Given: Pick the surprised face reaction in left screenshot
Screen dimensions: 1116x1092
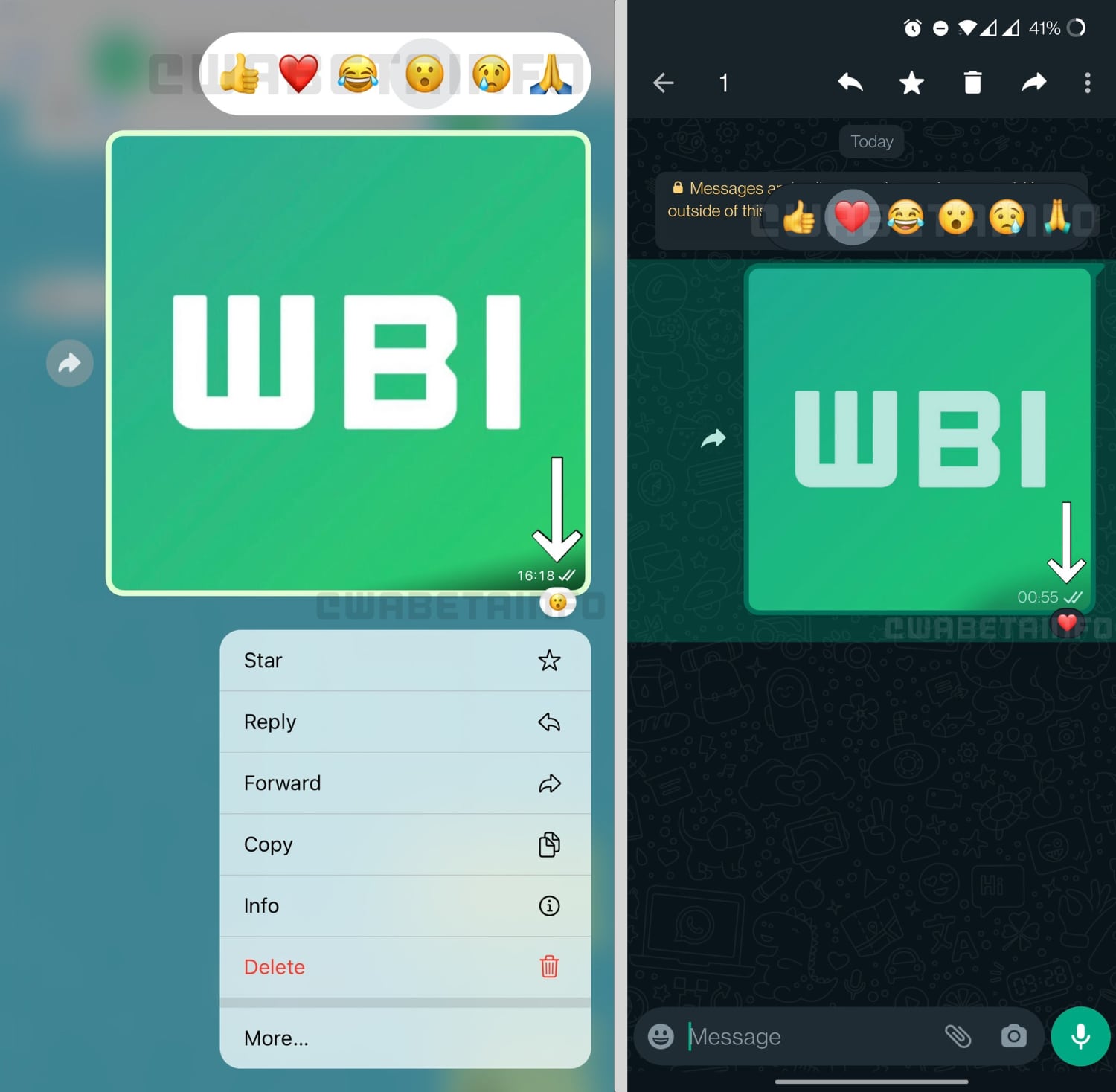Looking at the screenshot, I should click(425, 74).
